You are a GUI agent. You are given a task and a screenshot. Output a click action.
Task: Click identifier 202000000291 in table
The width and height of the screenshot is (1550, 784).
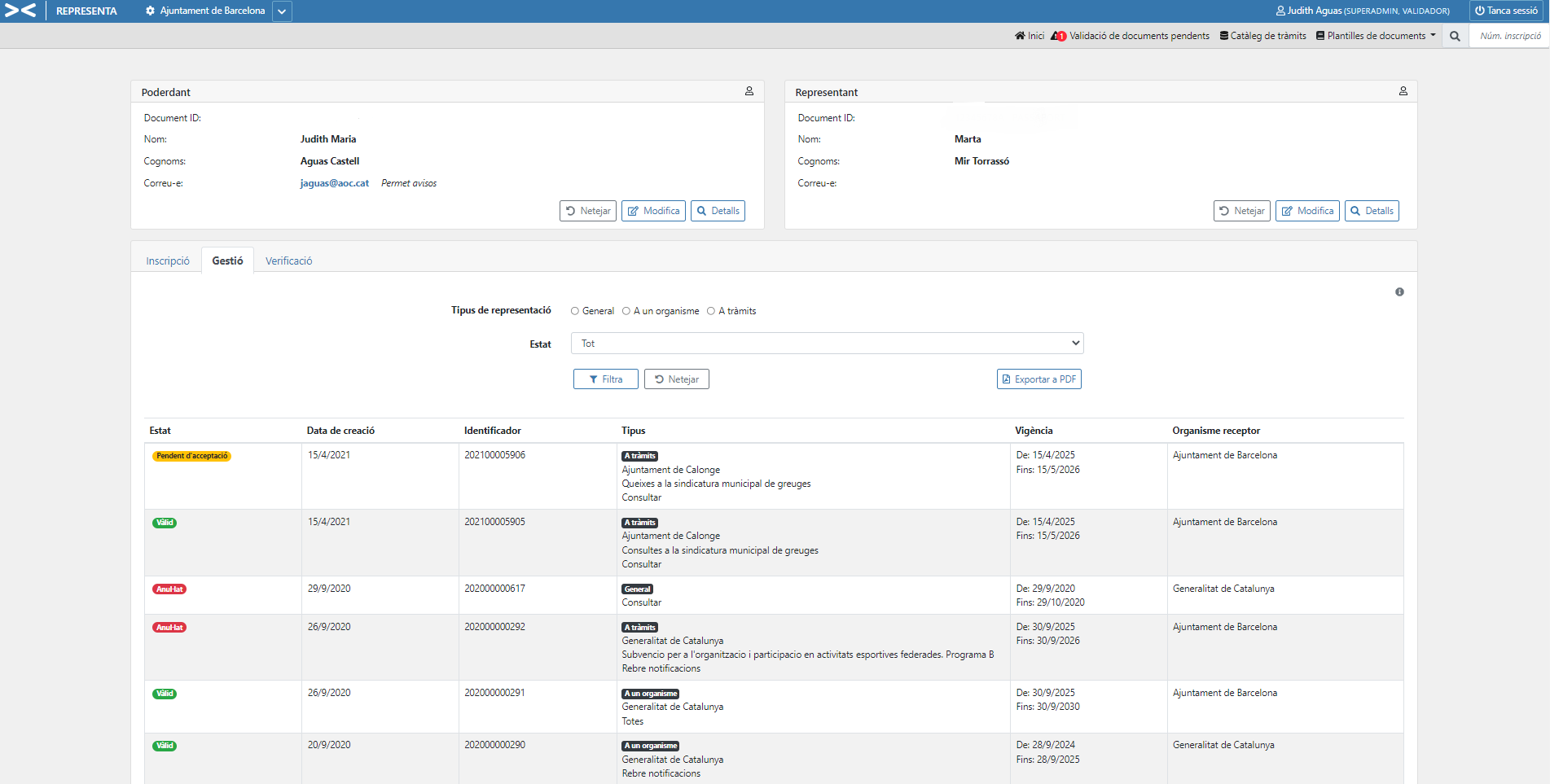(495, 693)
